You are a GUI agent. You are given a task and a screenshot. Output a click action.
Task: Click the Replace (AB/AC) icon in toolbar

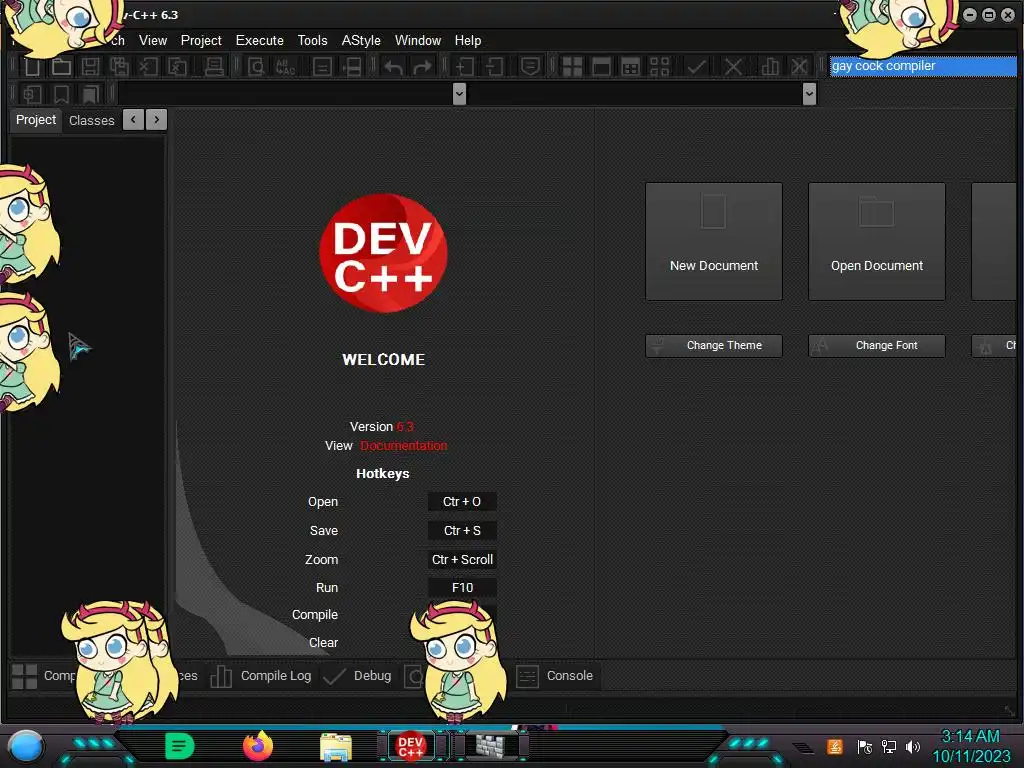[285, 67]
